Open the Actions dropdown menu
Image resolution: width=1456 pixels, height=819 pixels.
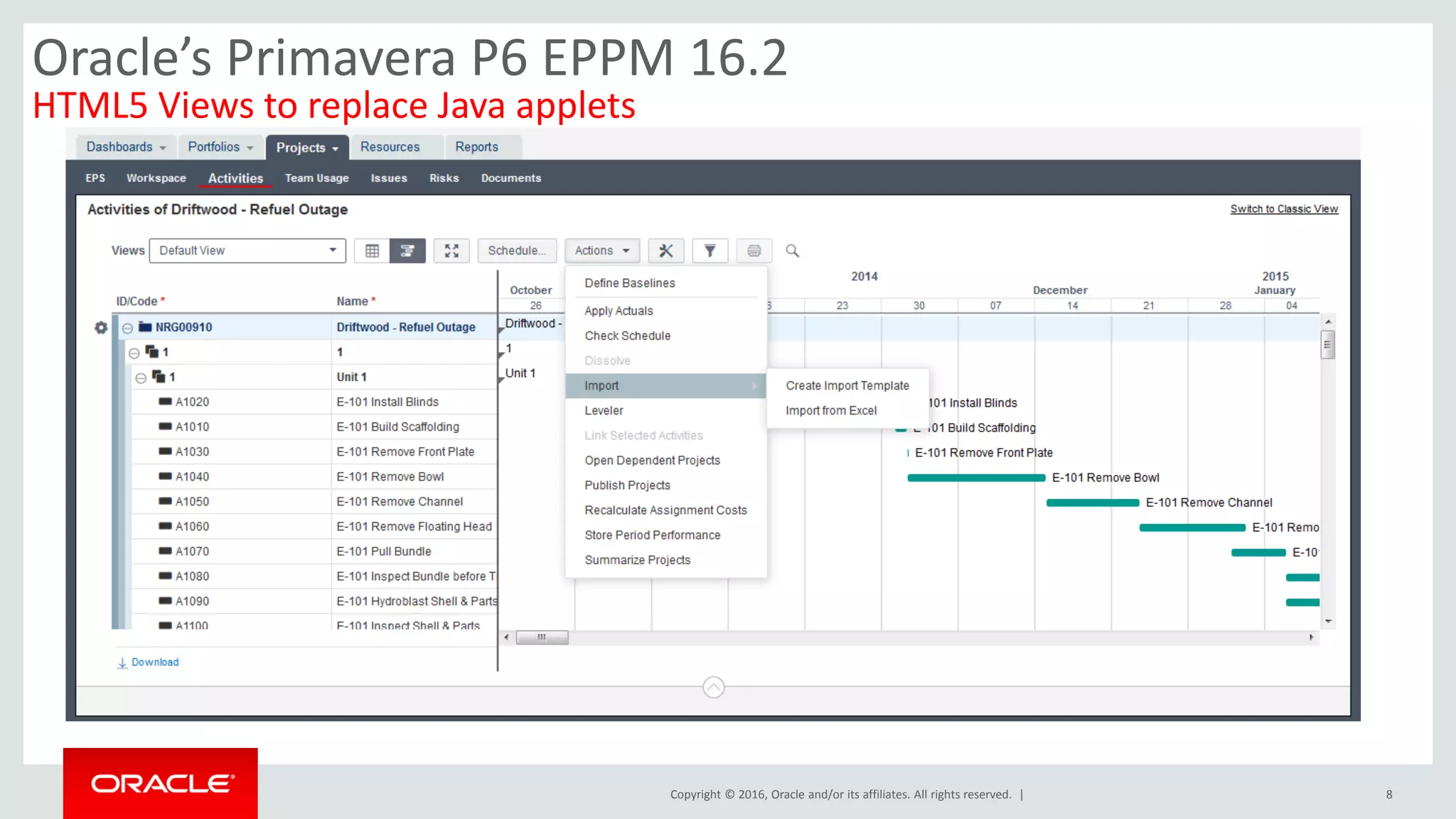click(x=602, y=250)
